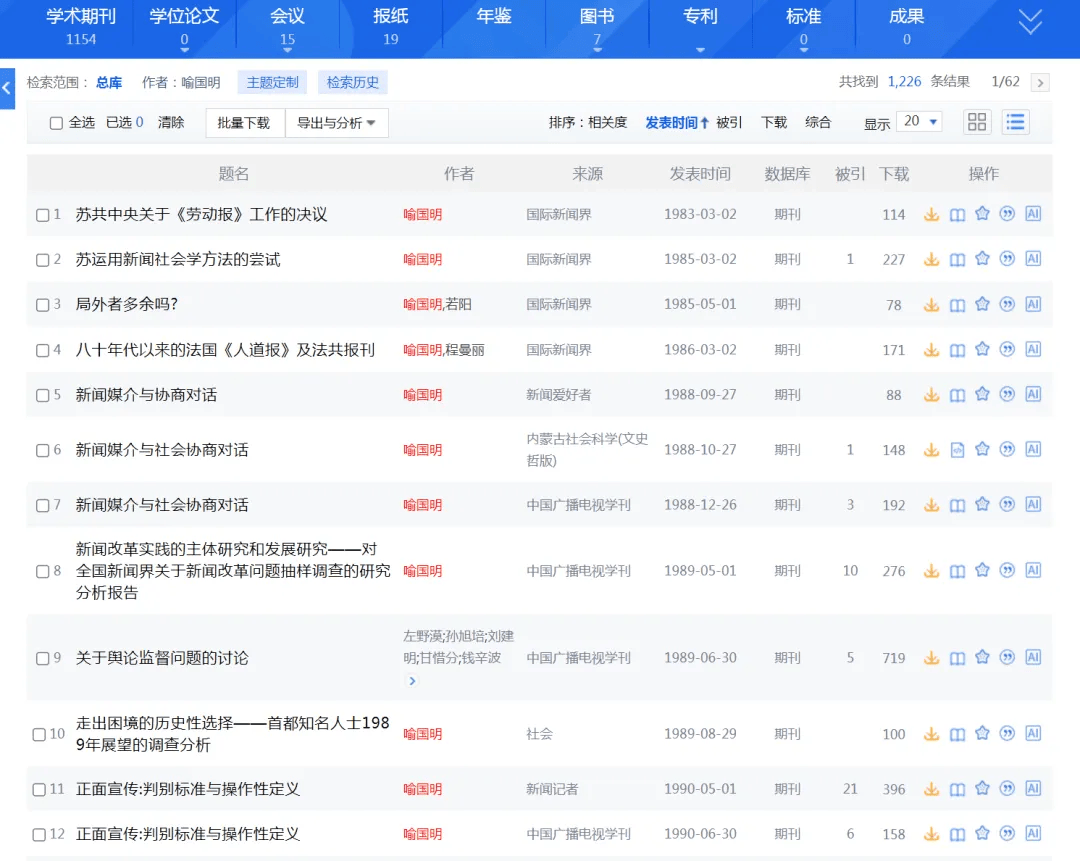Sort results by 综合

pyautogui.click(x=818, y=123)
